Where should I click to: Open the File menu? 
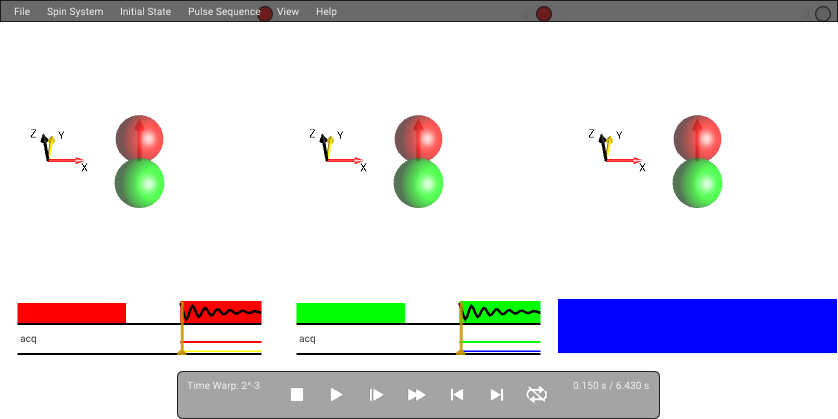tap(22, 11)
